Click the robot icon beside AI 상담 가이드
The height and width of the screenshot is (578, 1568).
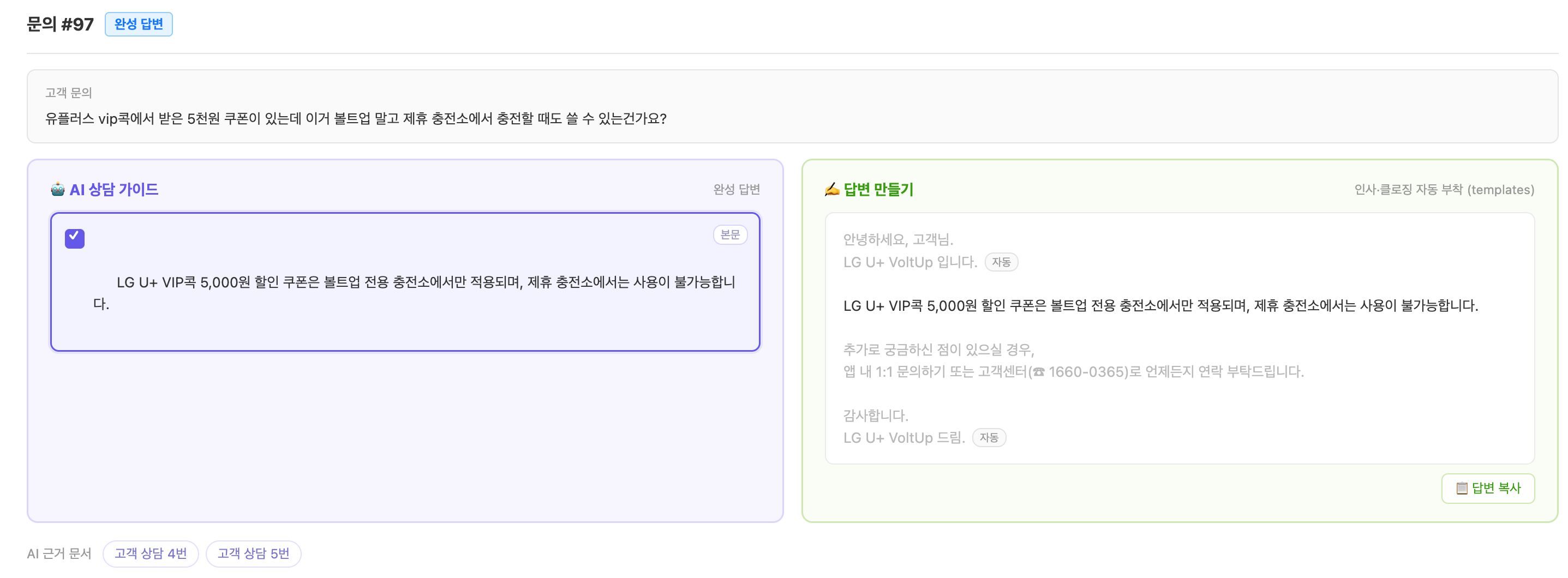pyautogui.click(x=58, y=189)
